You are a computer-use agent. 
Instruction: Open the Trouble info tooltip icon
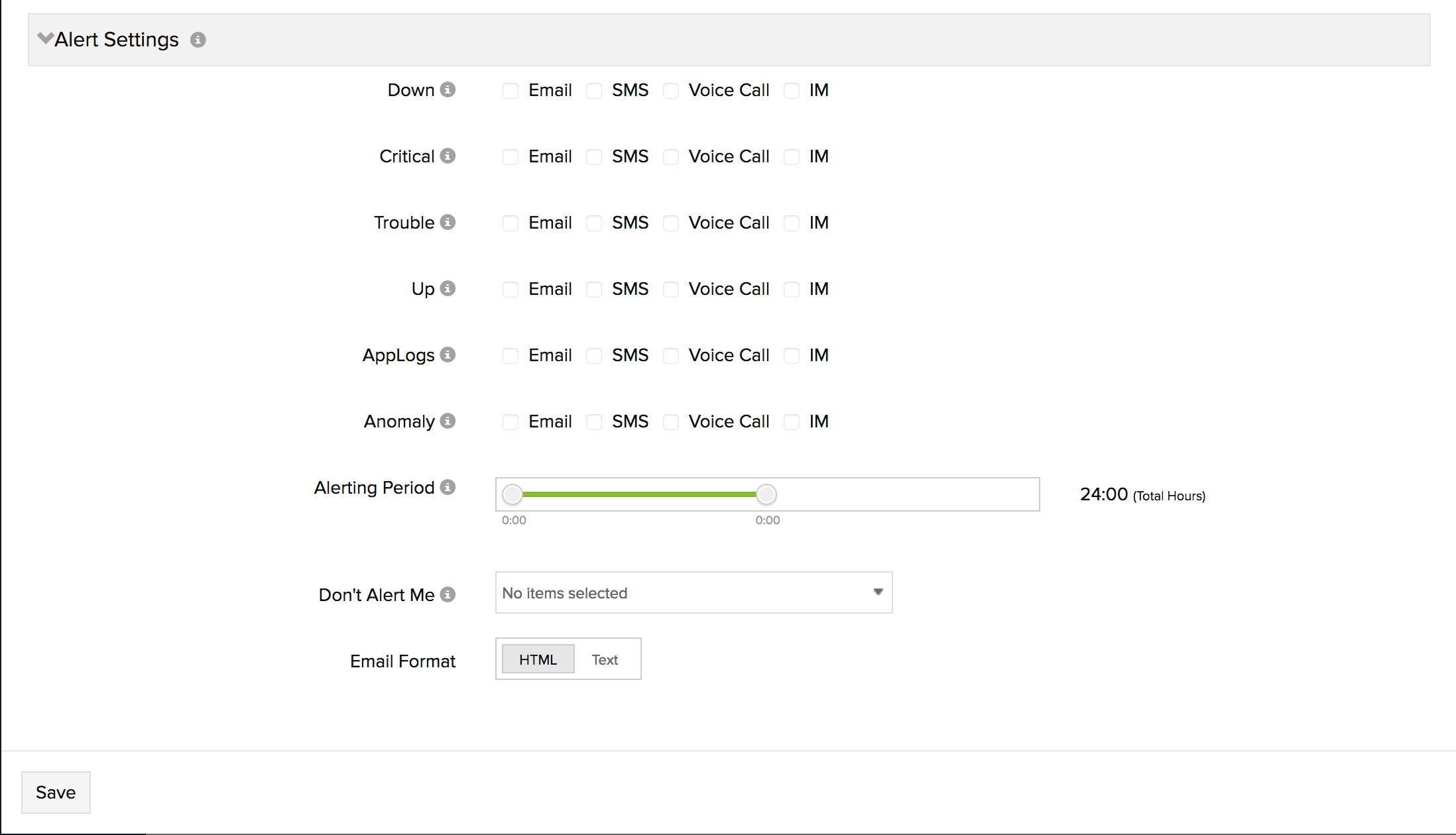(448, 223)
